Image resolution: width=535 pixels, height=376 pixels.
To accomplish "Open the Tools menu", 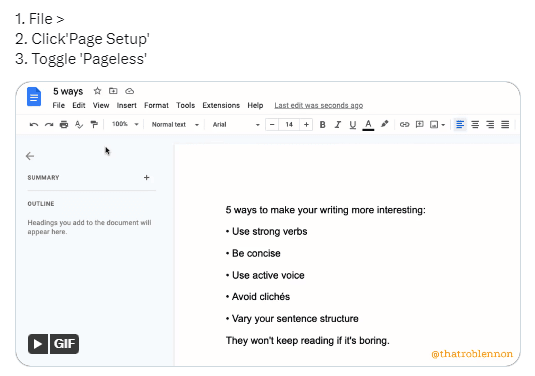I will click(185, 105).
